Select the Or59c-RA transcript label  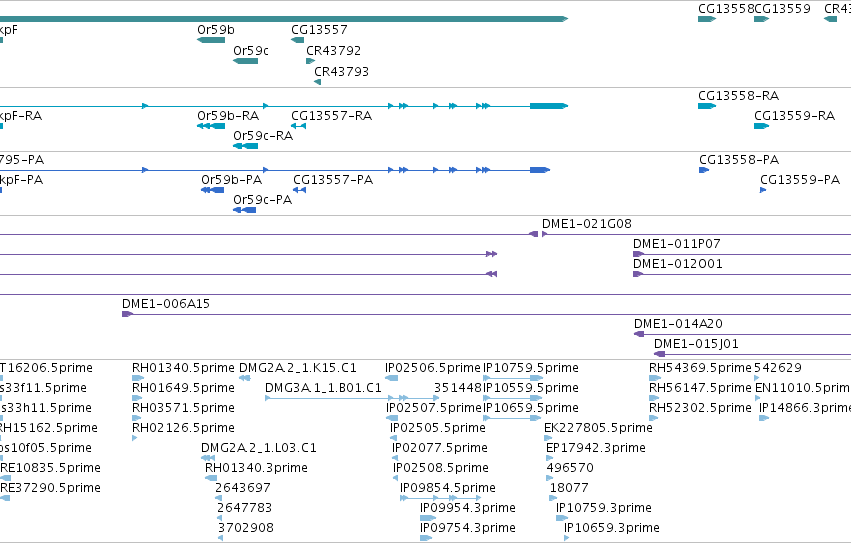[263, 136]
